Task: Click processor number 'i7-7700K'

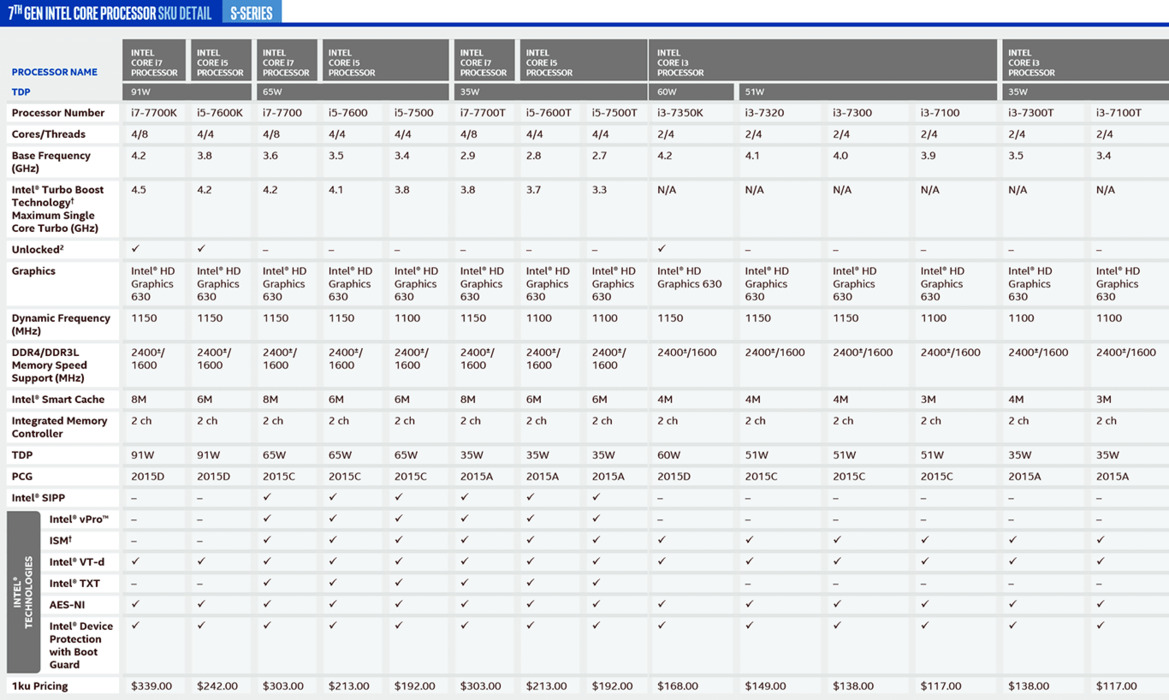Action: (154, 113)
